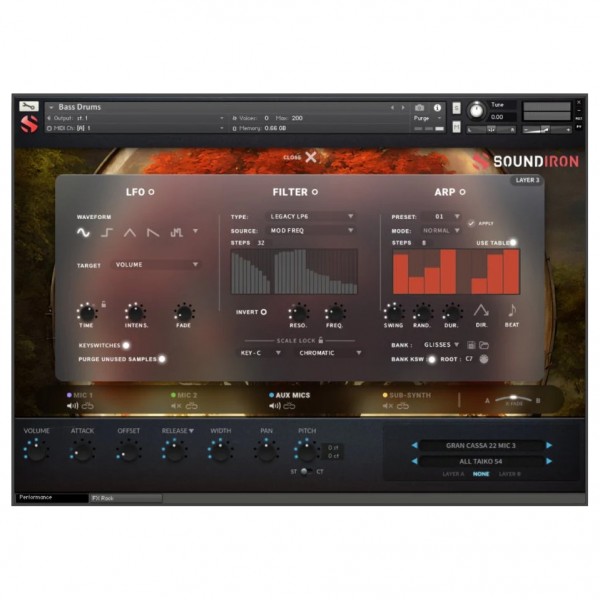Click the Tune knob in header
The width and height of the screenshot is (600, 600).
click(x=476, y=111)
